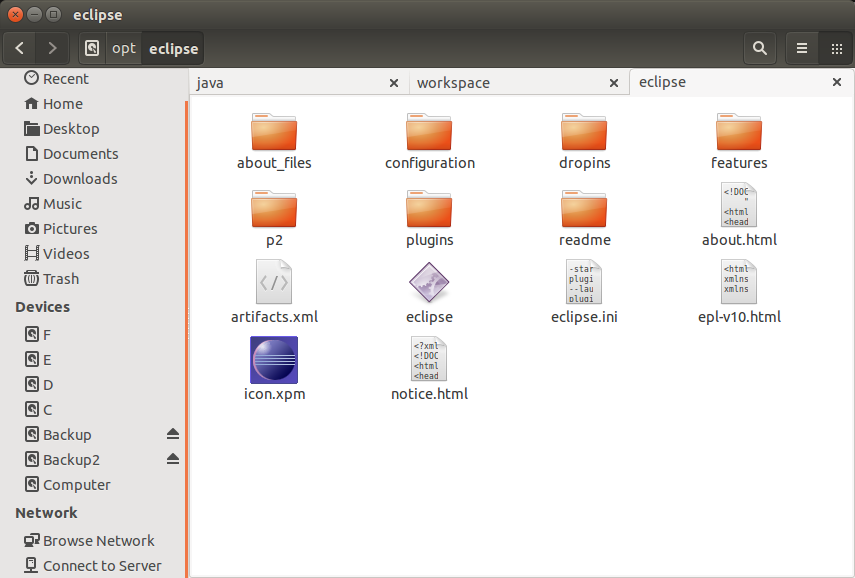Viewport: 855px width, 578px height.
Task: Close the eclipse tab
Action: (837, 82)
